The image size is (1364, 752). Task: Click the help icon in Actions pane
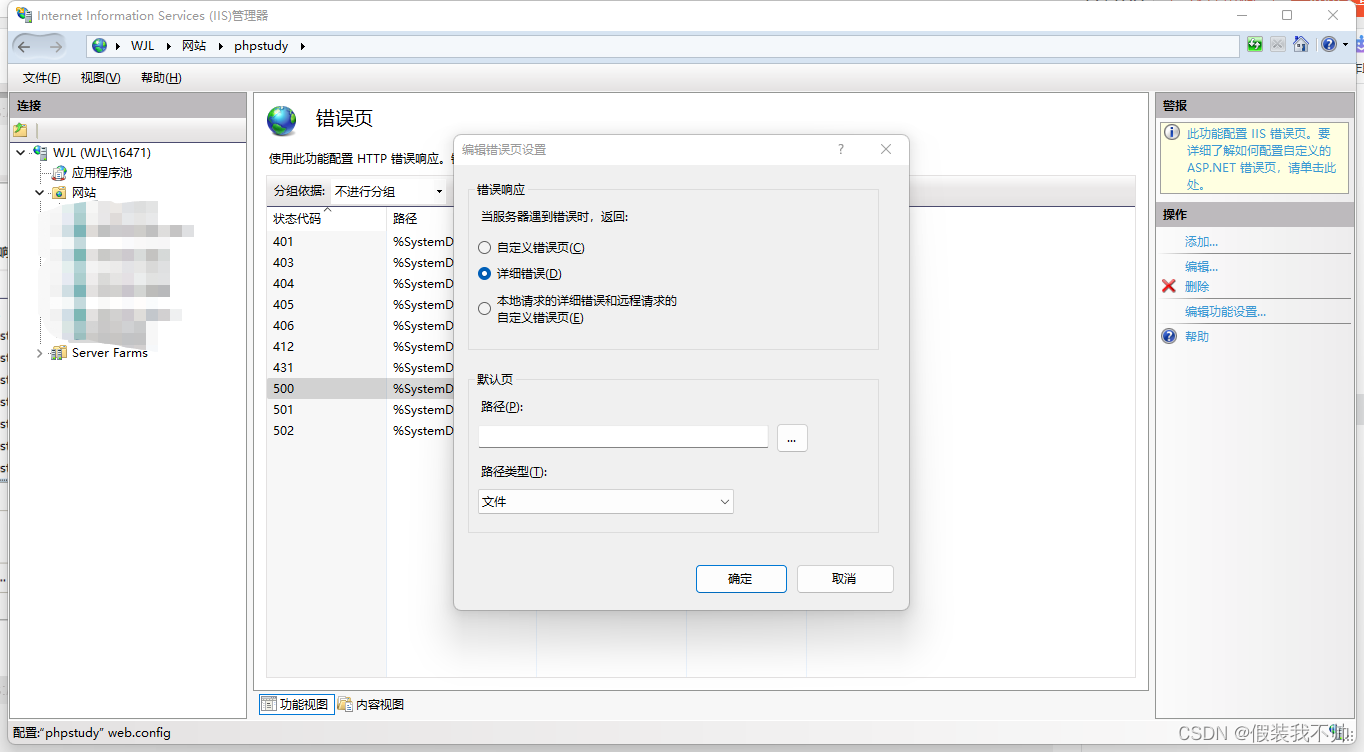(1169, 336)
